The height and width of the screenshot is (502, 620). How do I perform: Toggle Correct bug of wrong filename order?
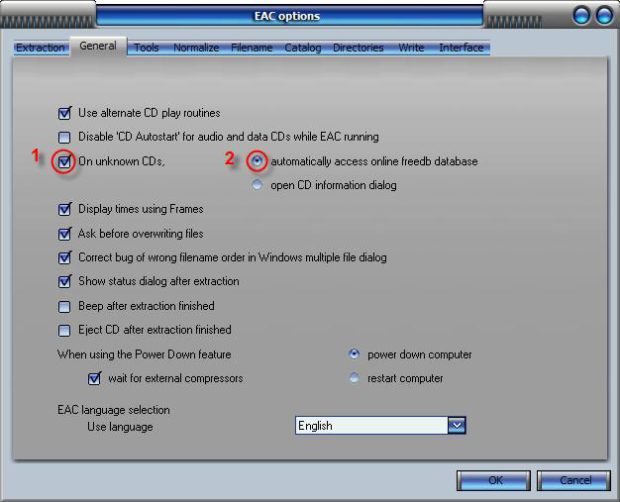[64, 258]
